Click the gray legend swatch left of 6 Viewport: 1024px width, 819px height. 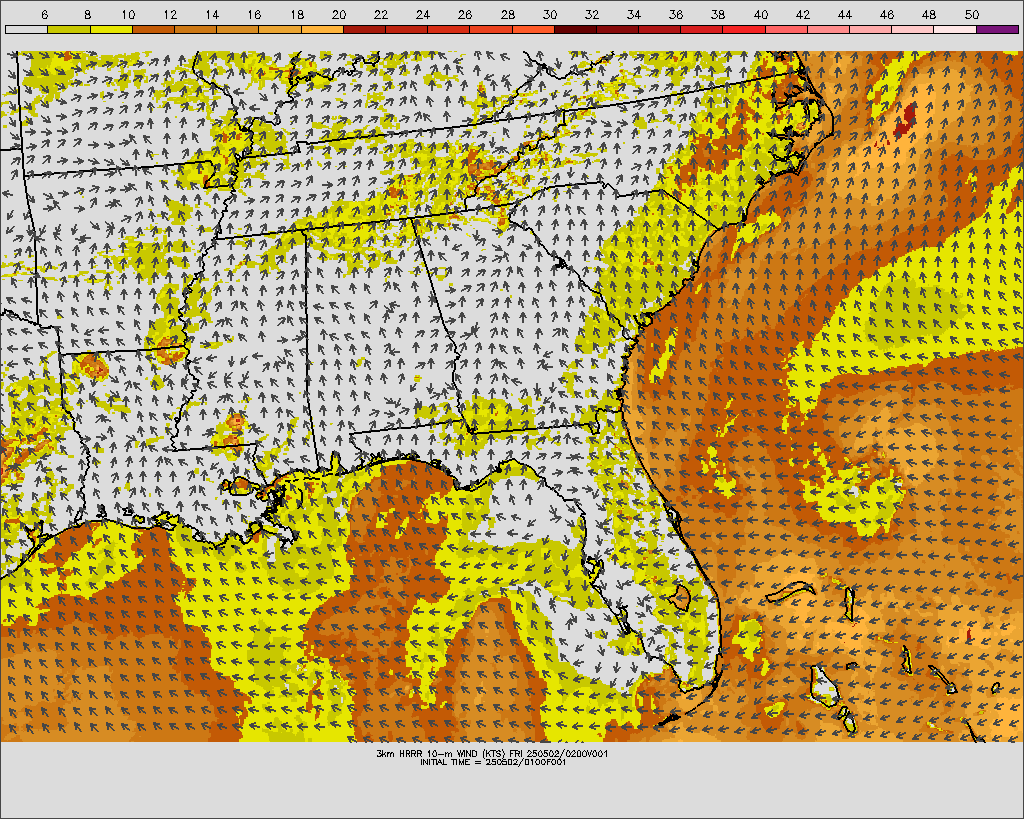click(26, 29)
